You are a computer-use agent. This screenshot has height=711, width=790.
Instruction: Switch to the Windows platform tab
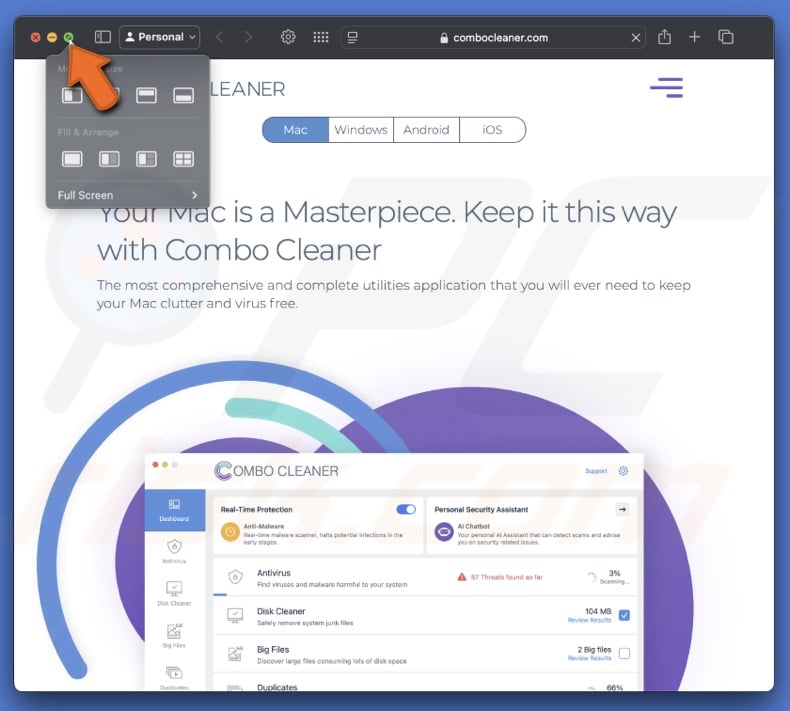pos(361,130)
